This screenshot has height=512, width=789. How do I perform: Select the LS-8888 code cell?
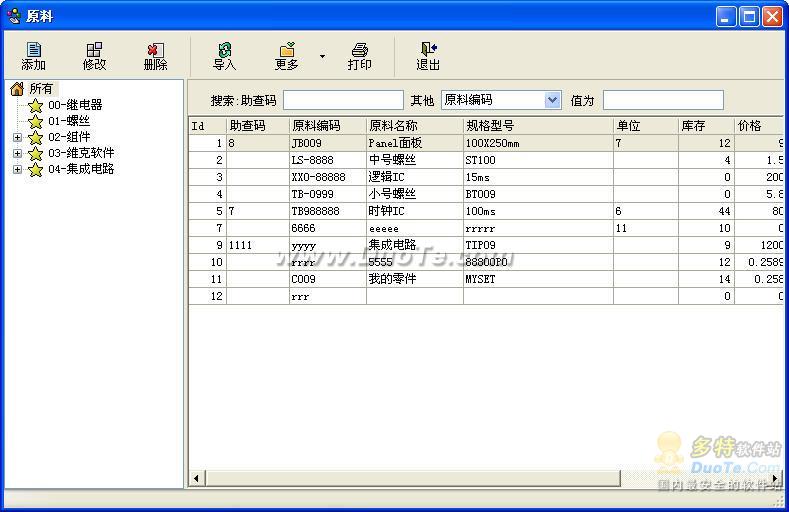tap(328, 160)
